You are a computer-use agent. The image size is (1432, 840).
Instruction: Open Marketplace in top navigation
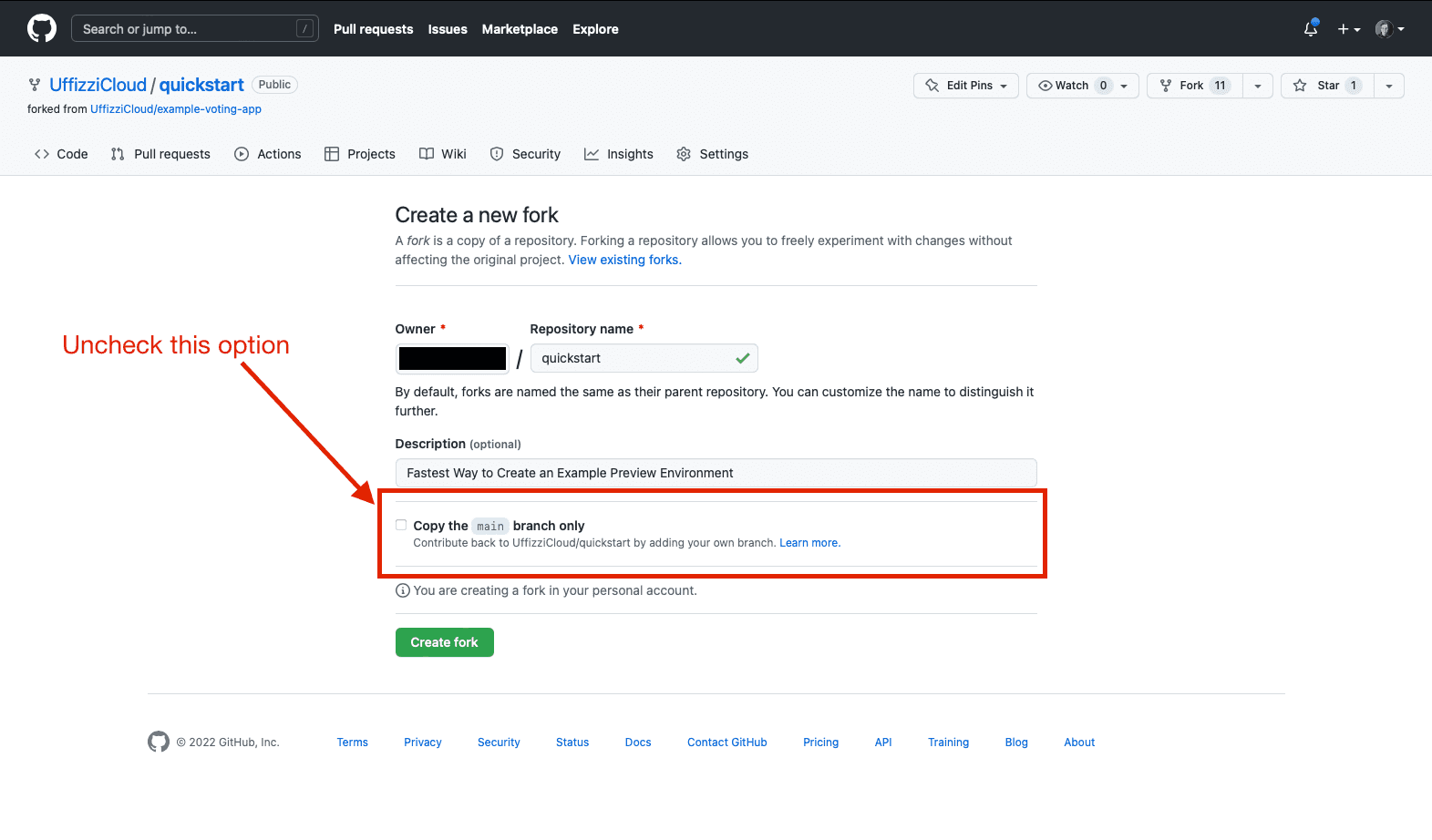tap(520, 29)
